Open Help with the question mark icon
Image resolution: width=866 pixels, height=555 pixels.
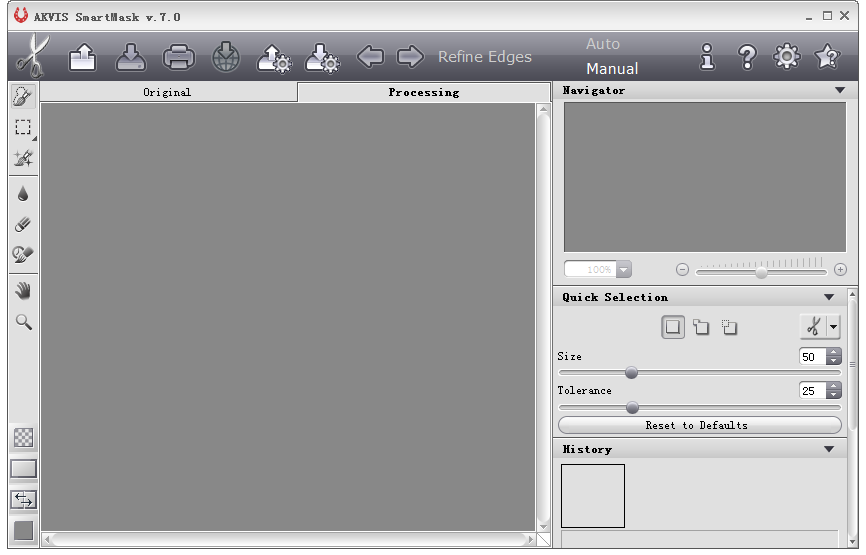[x=747, y=56]
